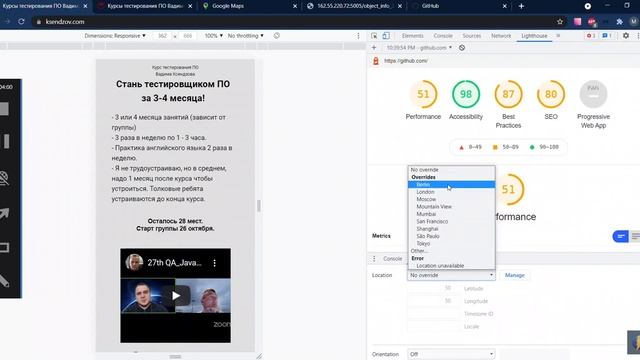The height and width of the screenshot is (360, 640).
Task: Toggle the device toolbar icon in DevTools
Action: point(386,36)
